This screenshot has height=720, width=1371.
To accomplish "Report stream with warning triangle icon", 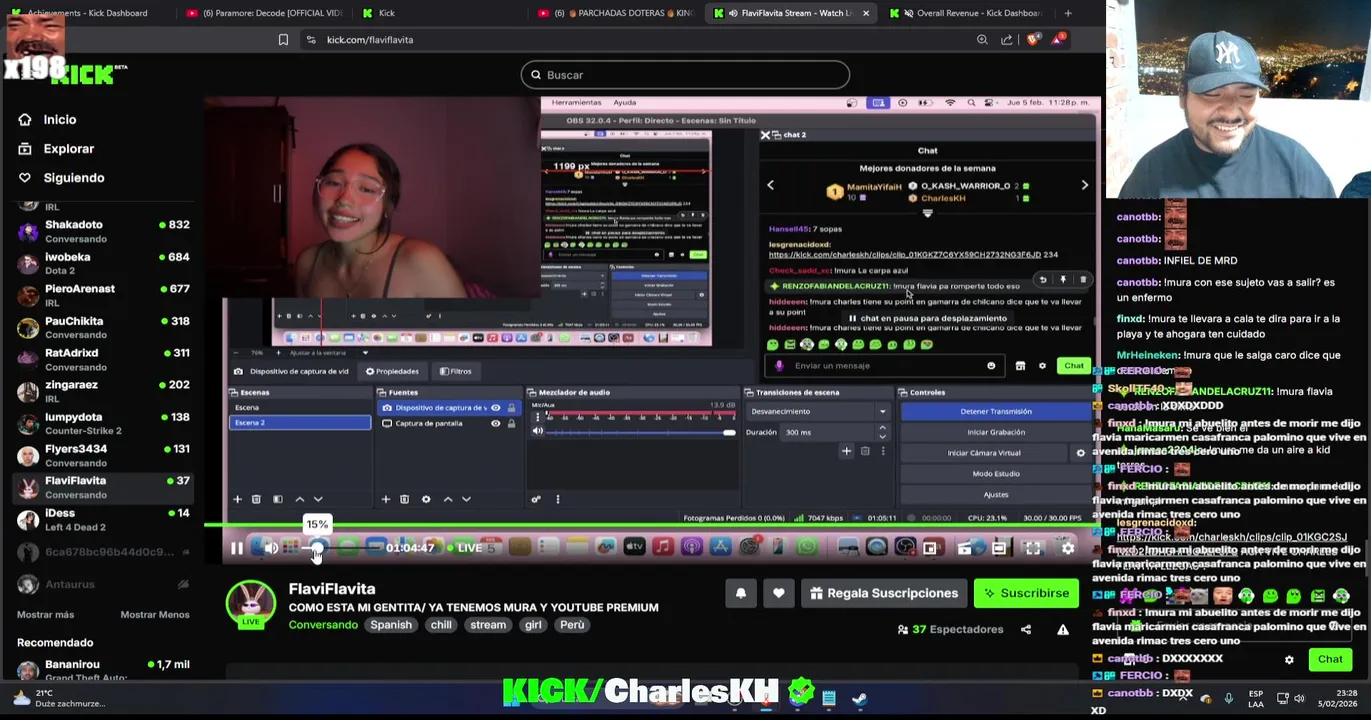I will 1063,630.
